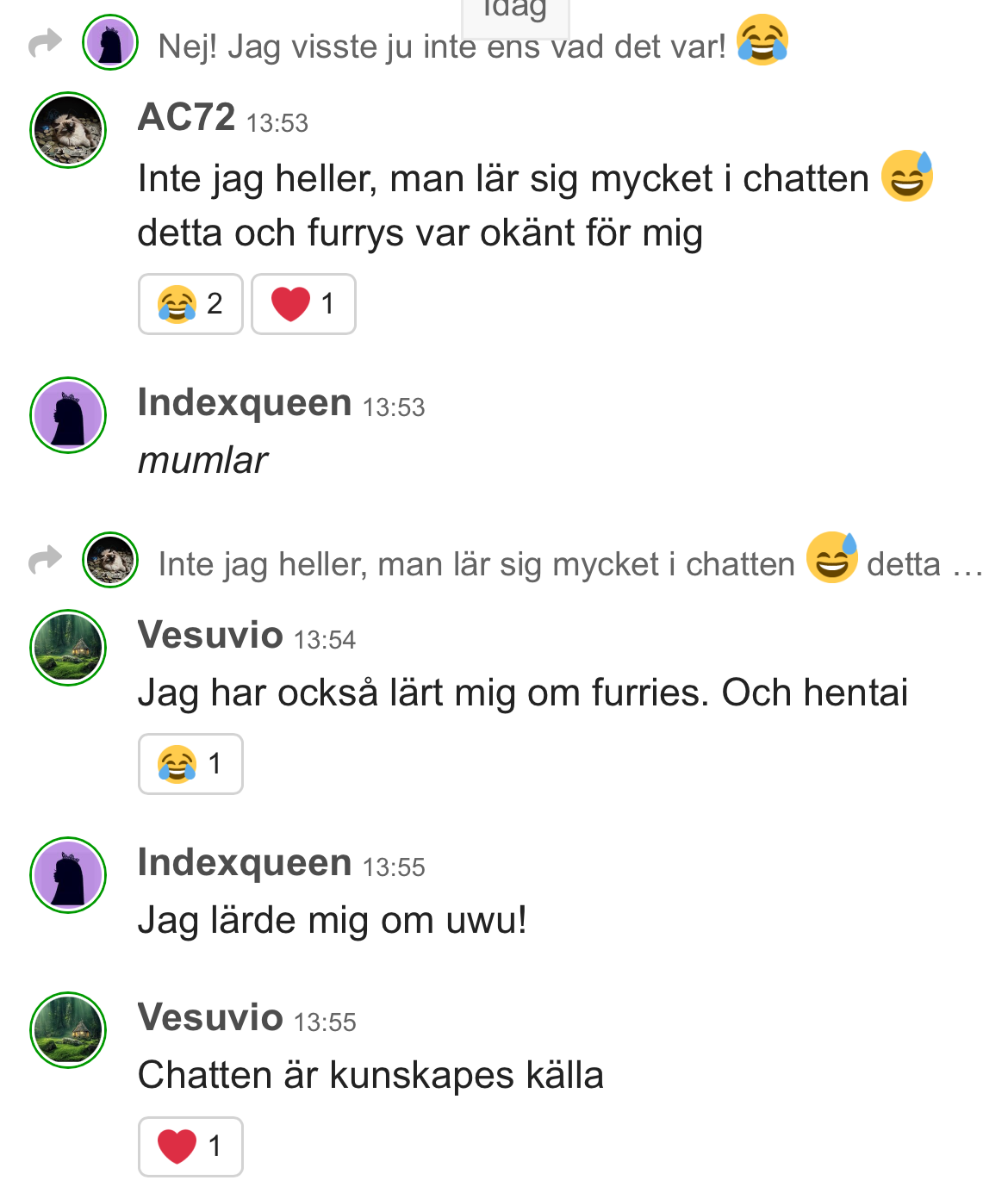Toggle heart reaction on "kunskapes källa" message
The image size is (1008, 1199).
click(190, 1146)
